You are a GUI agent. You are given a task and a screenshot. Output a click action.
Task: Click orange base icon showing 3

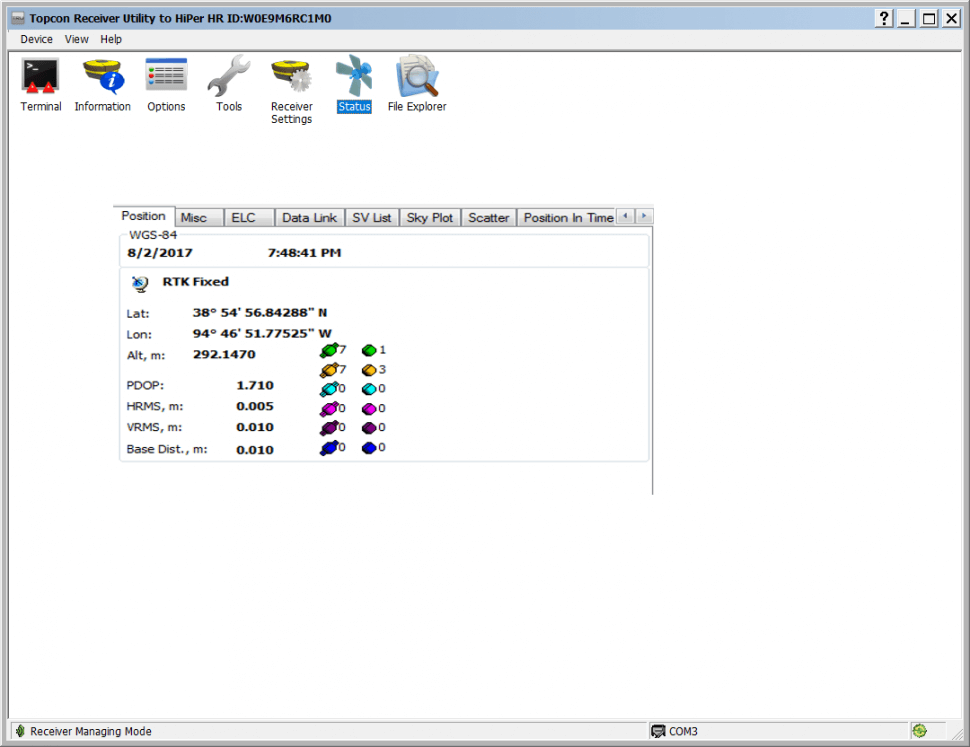(x=369, y=370)
